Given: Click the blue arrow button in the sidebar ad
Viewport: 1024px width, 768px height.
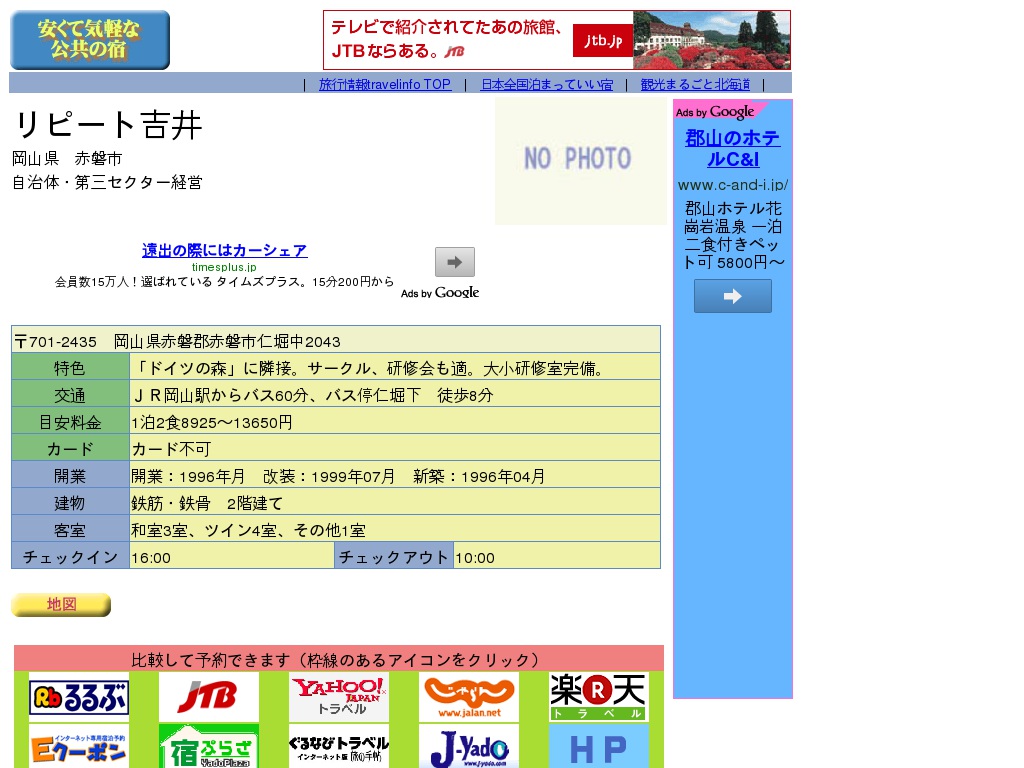Looking at the screenshot, I should [733, 296].
